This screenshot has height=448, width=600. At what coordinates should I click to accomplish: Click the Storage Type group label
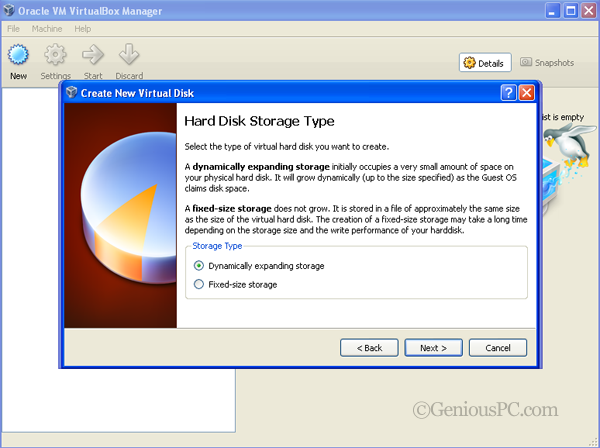(x=217, y=246)
